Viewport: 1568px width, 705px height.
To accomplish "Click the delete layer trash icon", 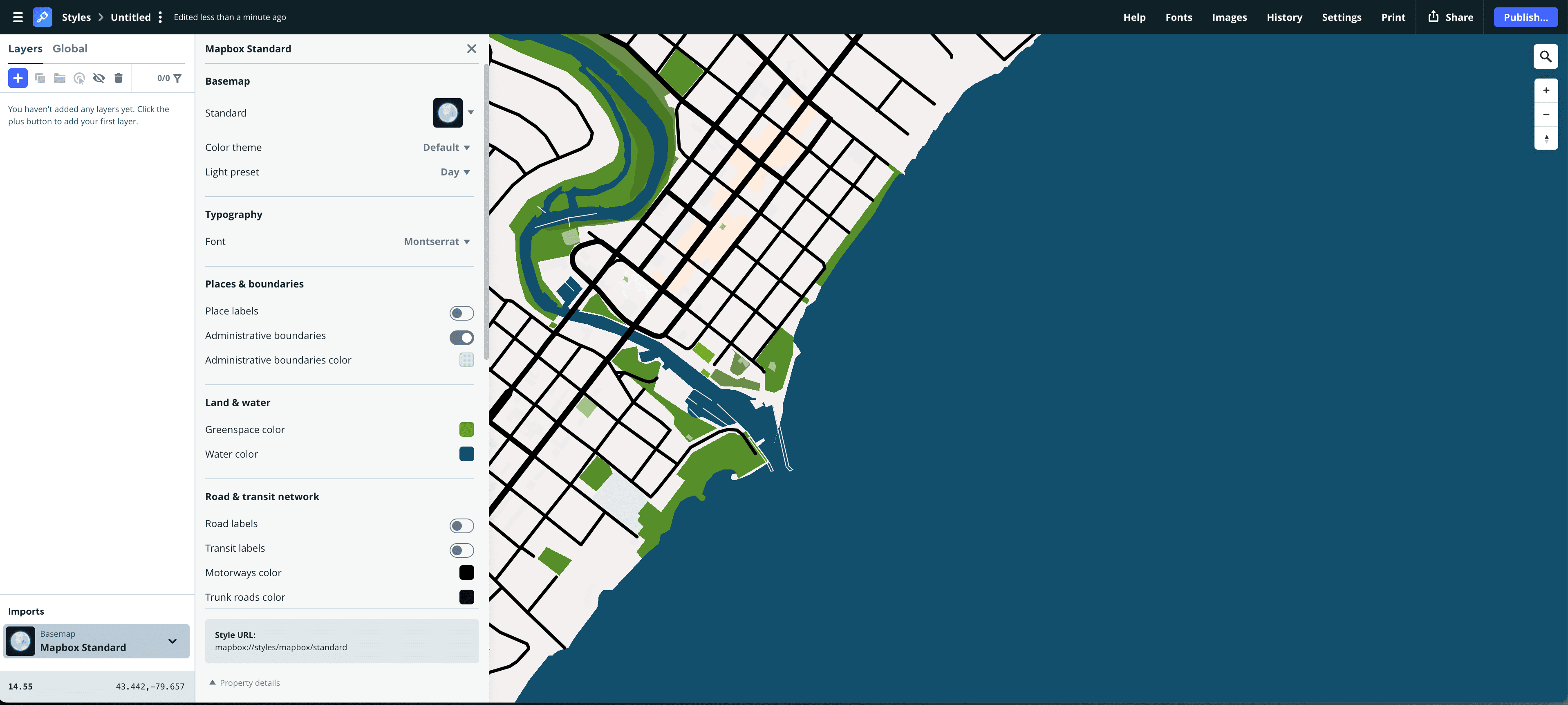I will (x=119, y=78).
